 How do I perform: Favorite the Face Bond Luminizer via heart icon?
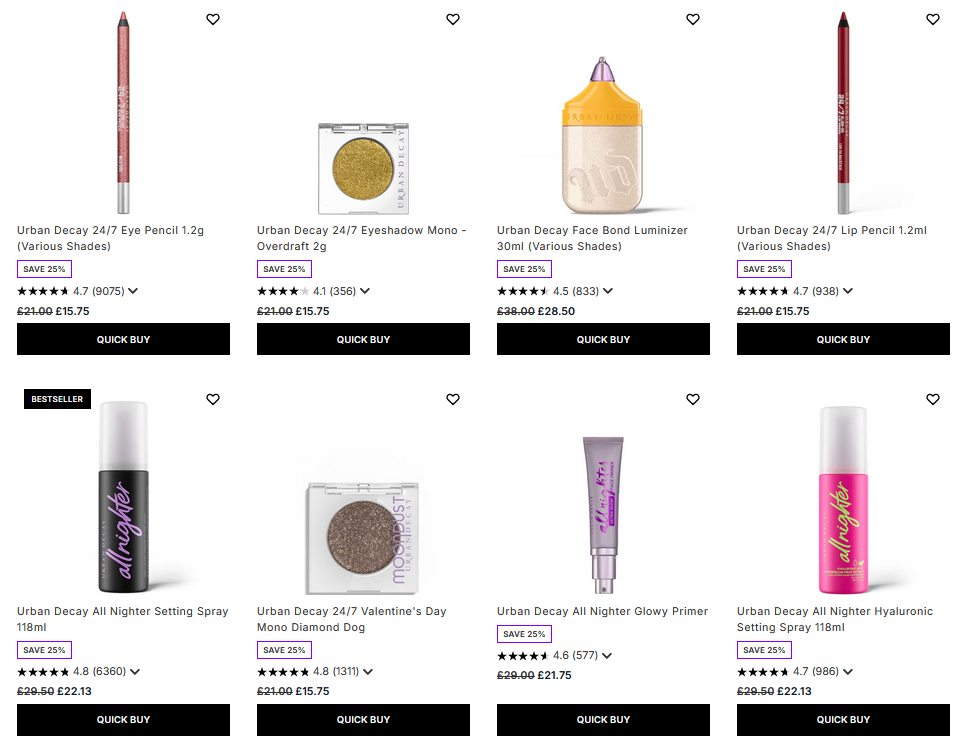[692, 19]
